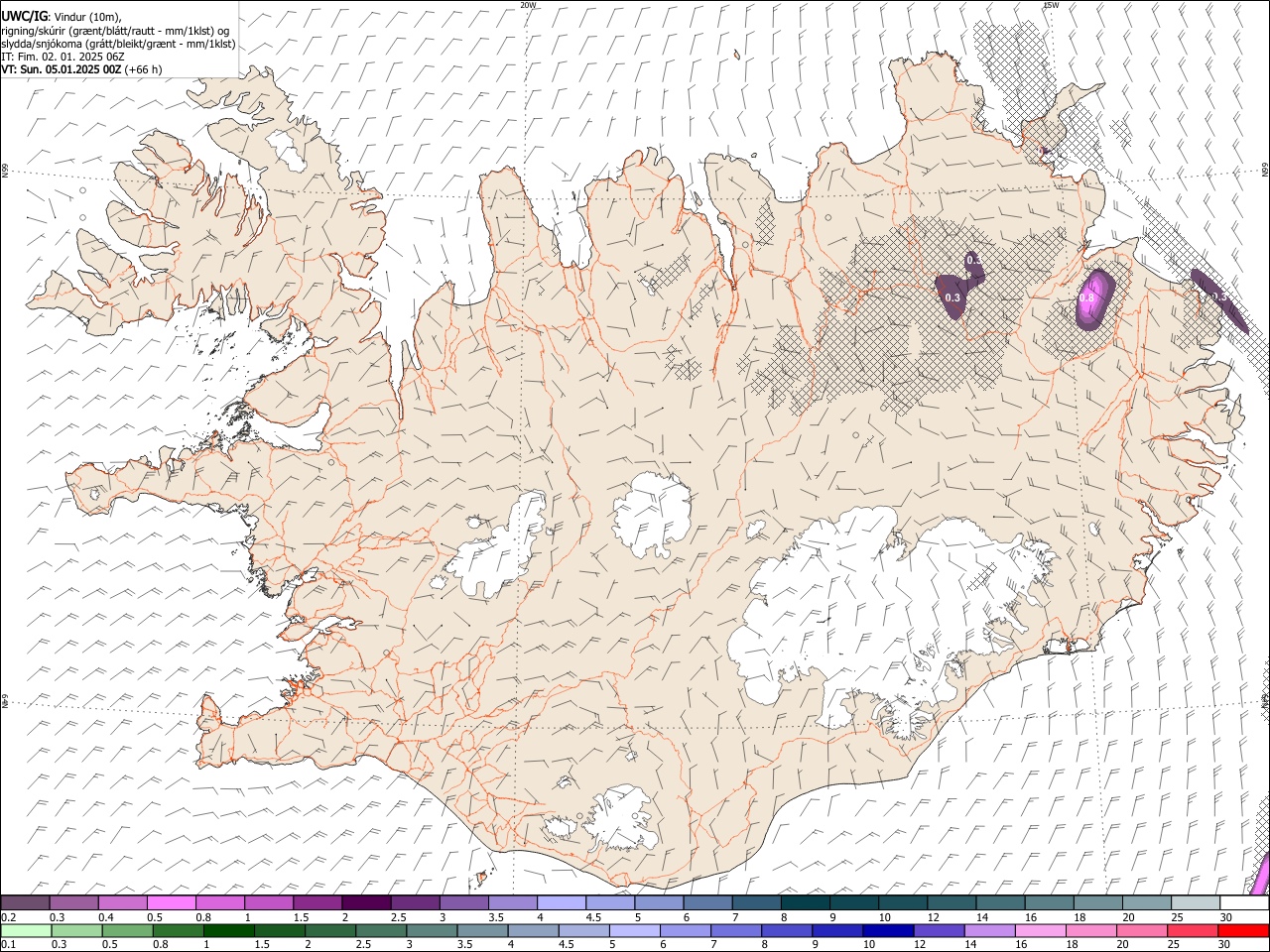
Task: Select the pale green lower swatch labeled 0.1
Action: 26,930
